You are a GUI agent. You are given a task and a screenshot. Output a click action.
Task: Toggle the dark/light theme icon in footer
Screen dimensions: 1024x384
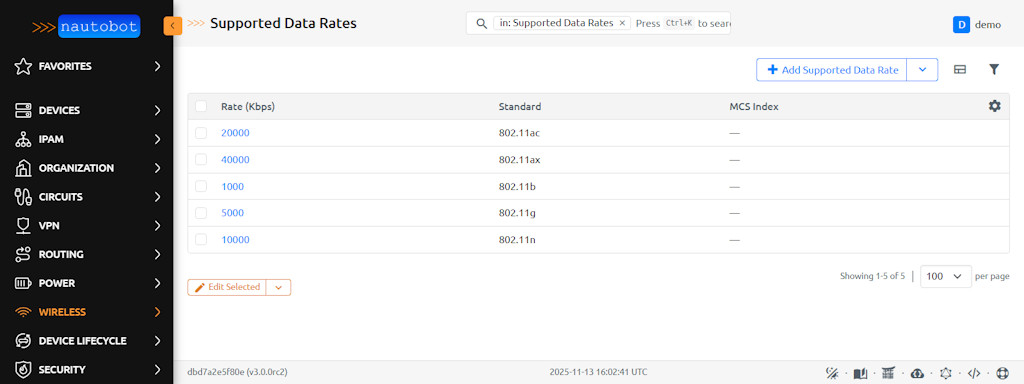click(832, 373)
